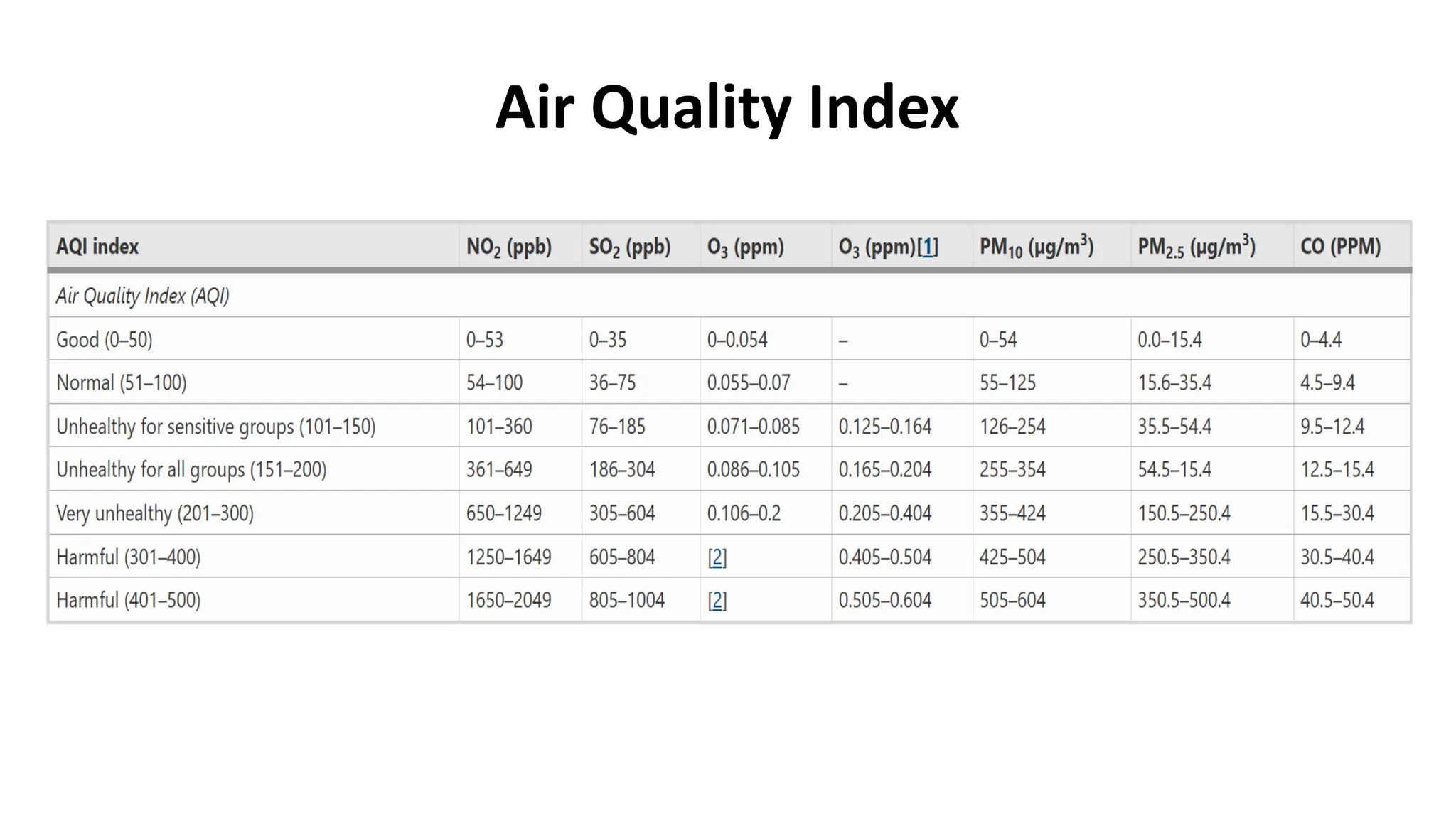Select PM2.5 value 350.5–500.4
Viewport: 1456px width, 819px height.
point(1184,601)
